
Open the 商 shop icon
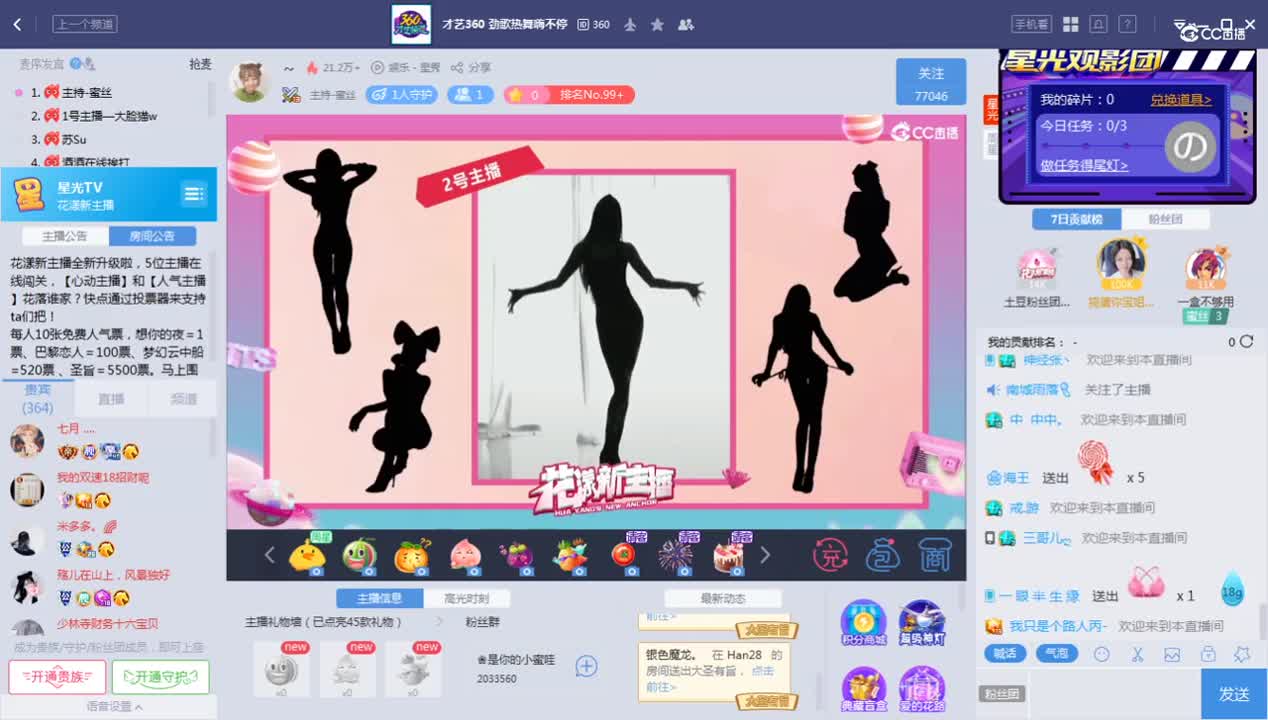[934, 555]
